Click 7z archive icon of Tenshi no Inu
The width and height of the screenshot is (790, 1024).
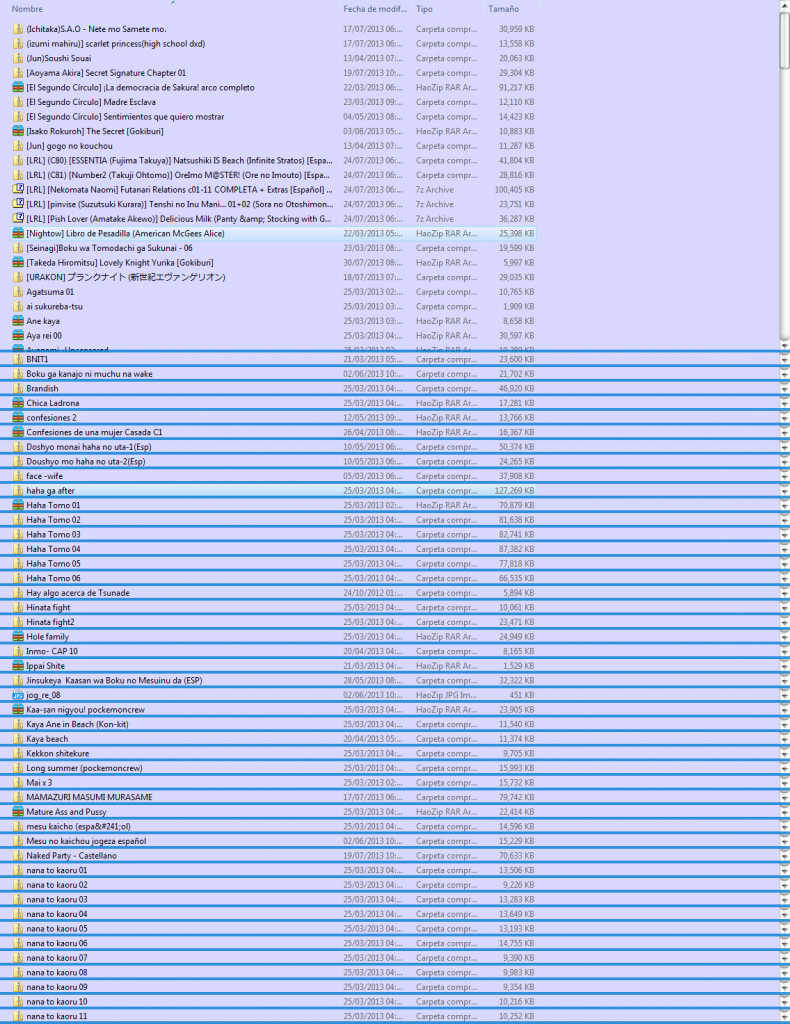pos(18,204)
